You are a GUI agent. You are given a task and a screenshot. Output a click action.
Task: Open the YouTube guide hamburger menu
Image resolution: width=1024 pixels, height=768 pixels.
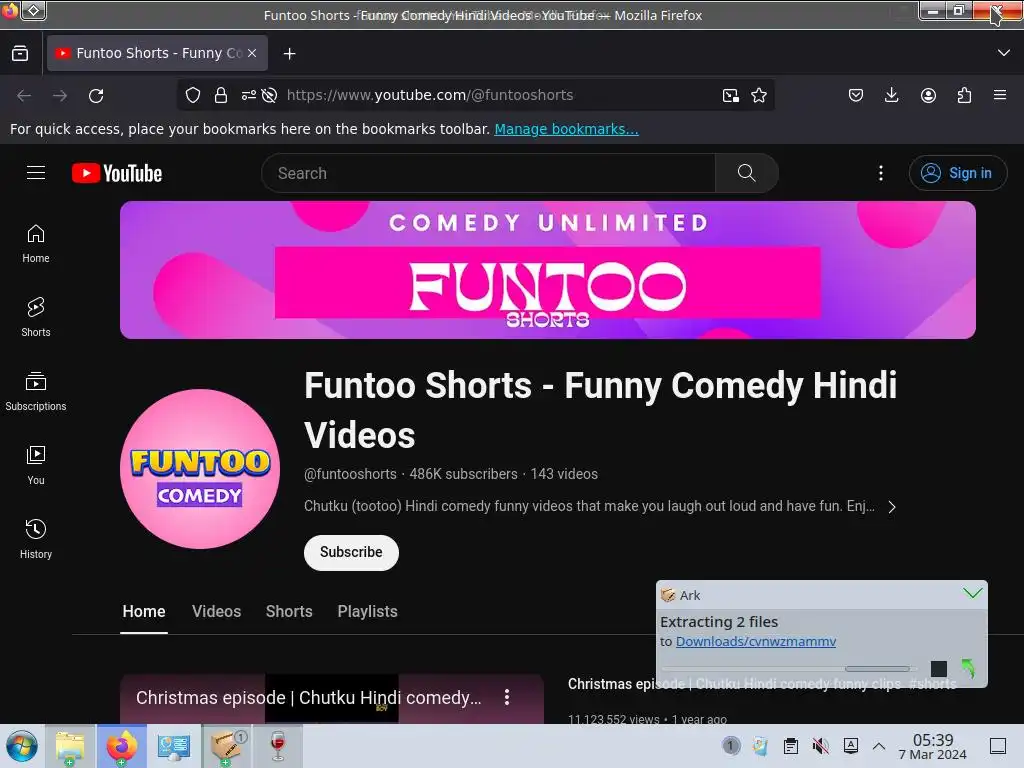36,172
